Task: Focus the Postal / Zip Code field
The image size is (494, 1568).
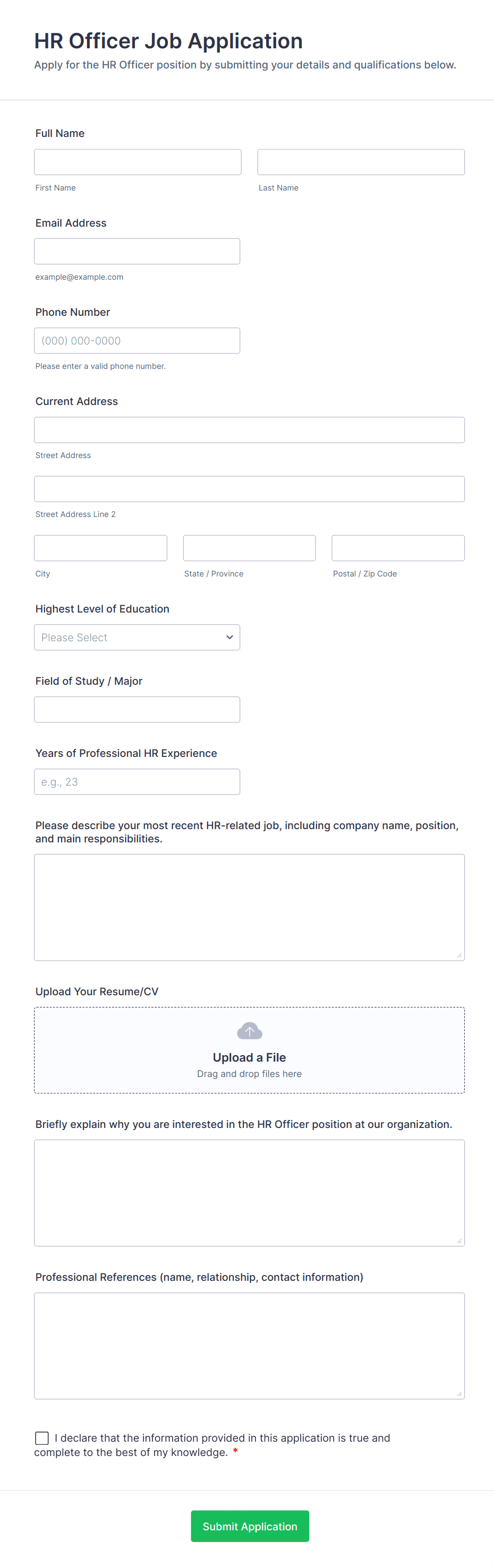Action: click(x=398, y=548)
